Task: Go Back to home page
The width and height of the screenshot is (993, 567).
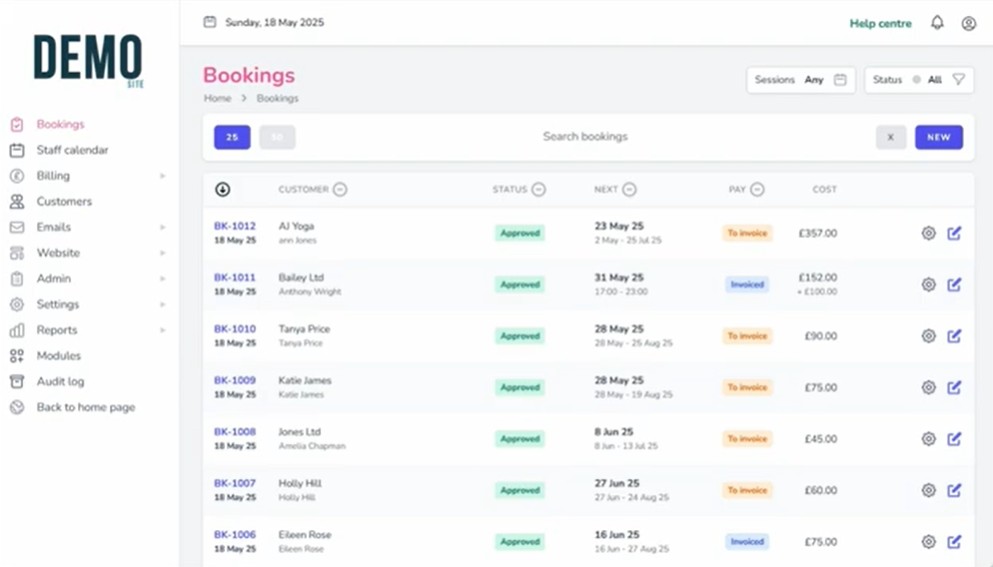Action: pos(85,407)
